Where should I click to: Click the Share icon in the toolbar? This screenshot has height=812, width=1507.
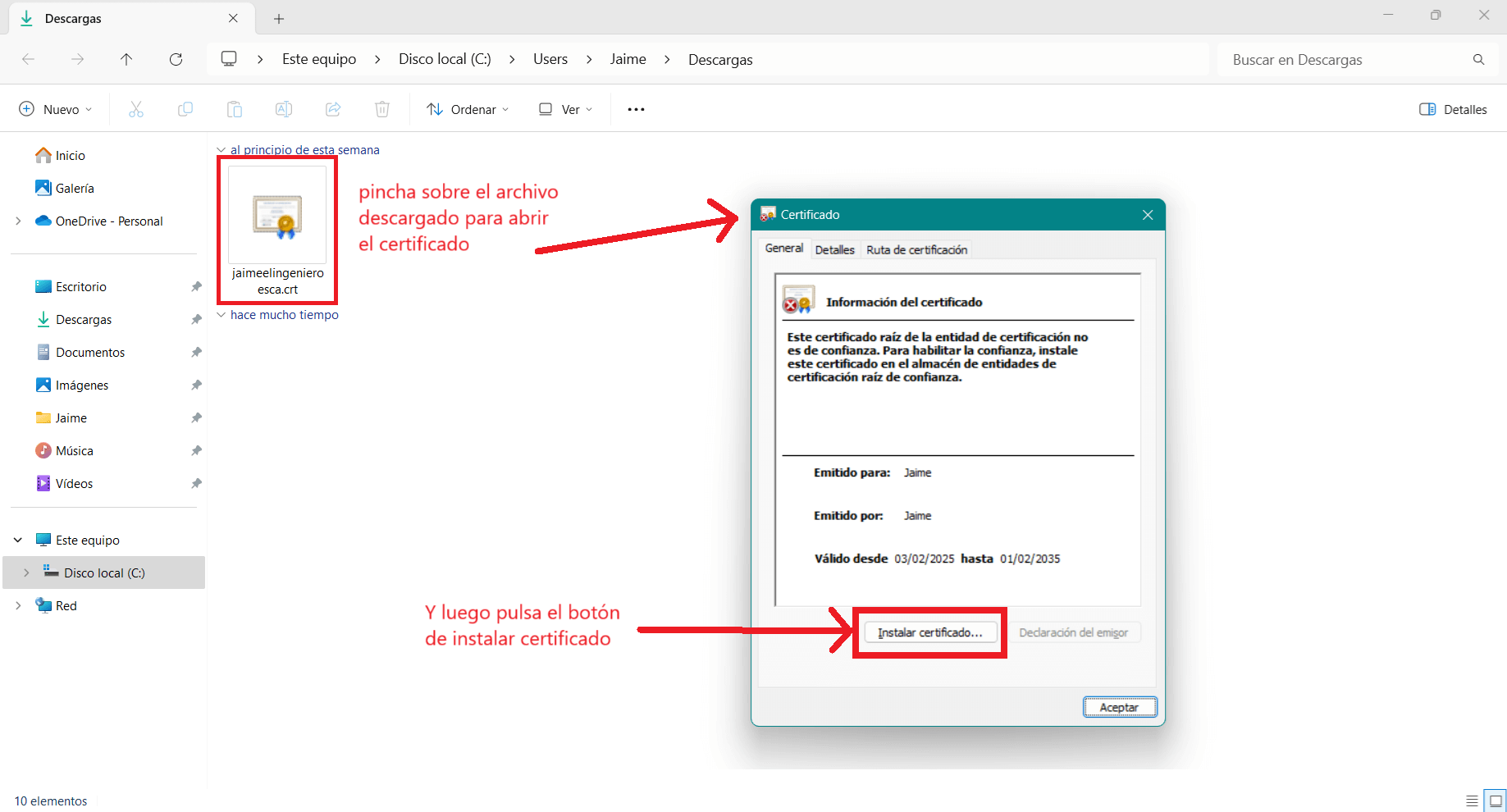pyautogui.click(x=333, y=108)
